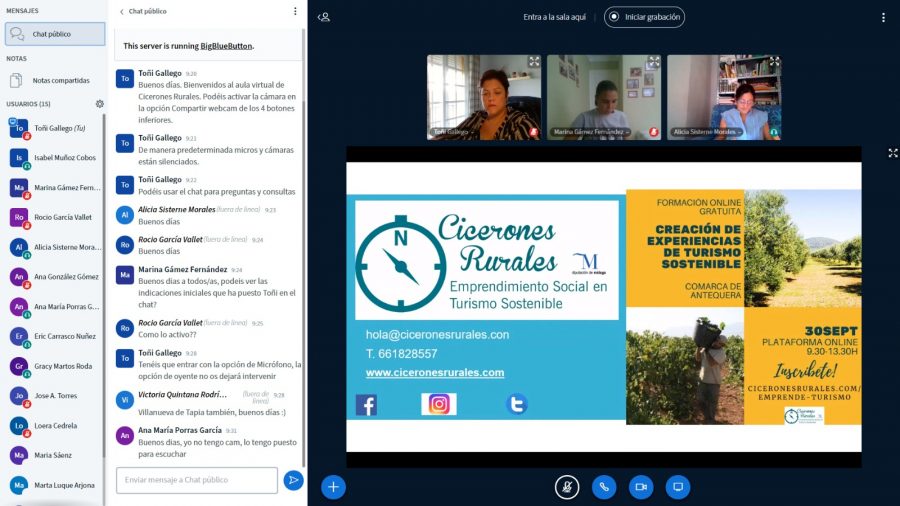This screenshot has width=900, height=506.
Task: Click Instagram icon on slide
Action: [439, 404]
